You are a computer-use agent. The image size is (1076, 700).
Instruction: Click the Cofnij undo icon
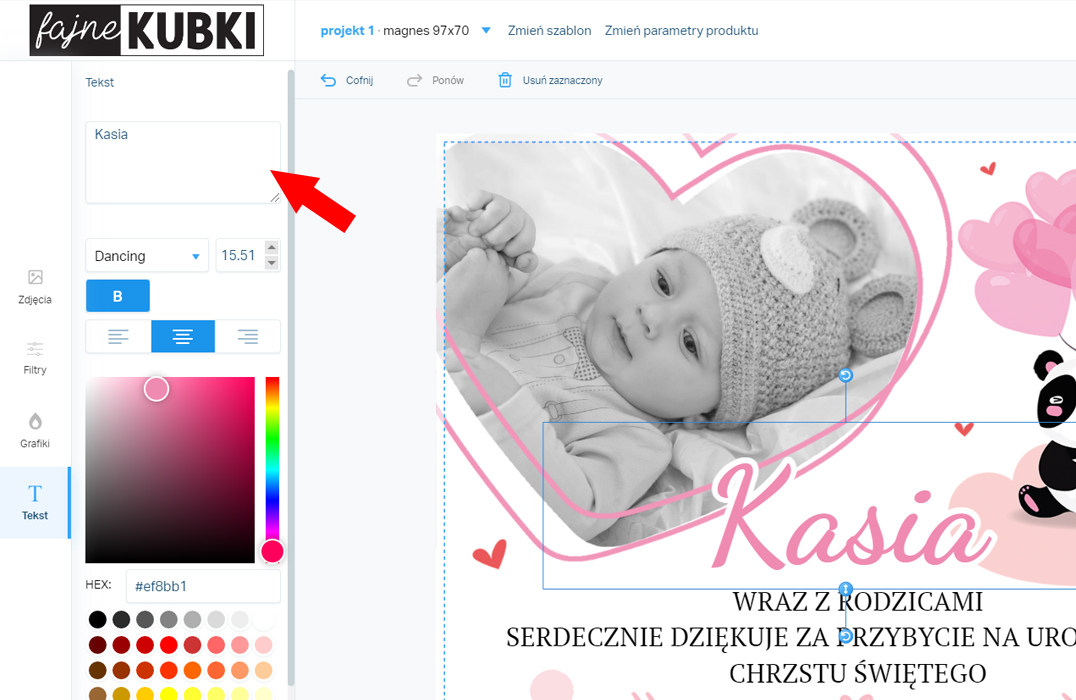[x=328, y=80]
